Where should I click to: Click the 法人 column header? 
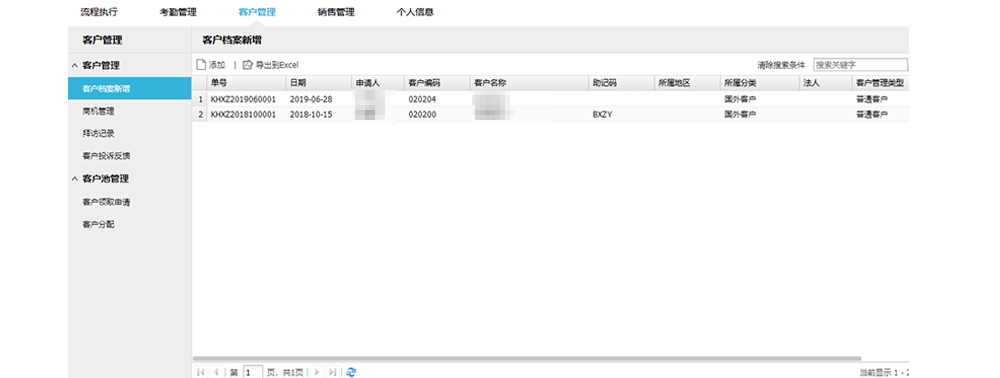pyautogui.click(x=825, y=84)
